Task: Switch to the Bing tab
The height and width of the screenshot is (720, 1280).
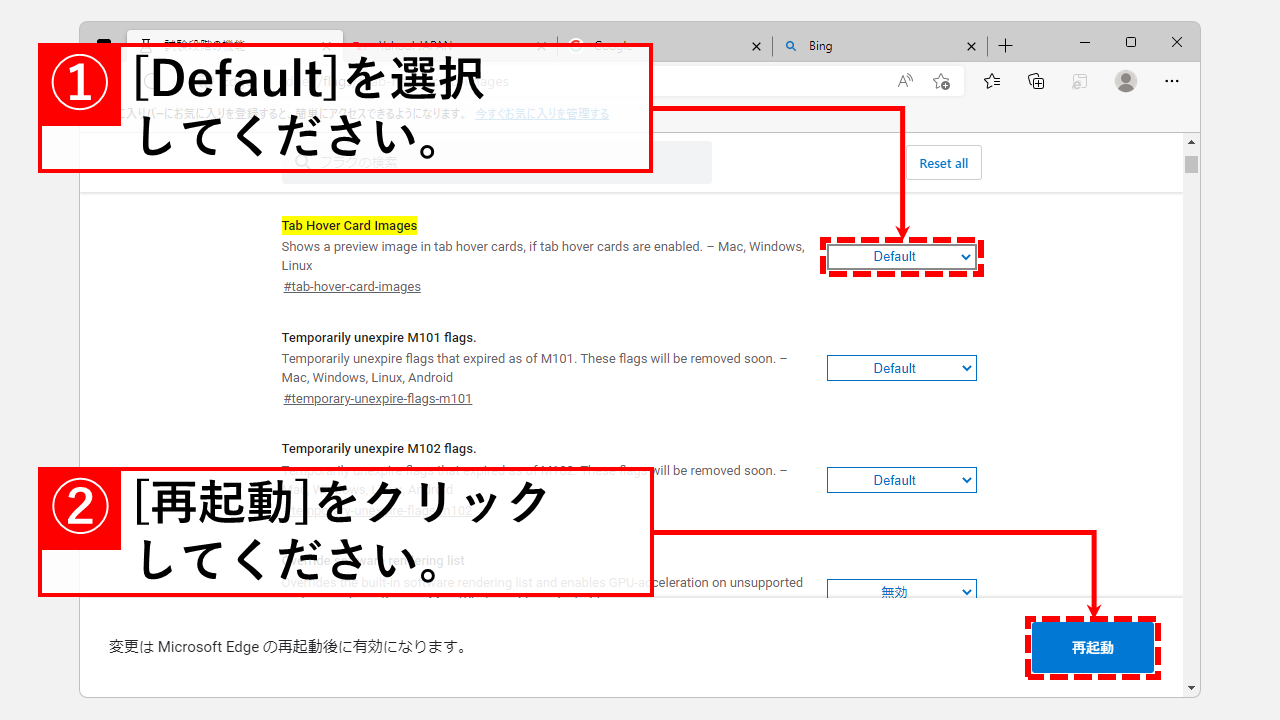Action: (x=850, y=45)
